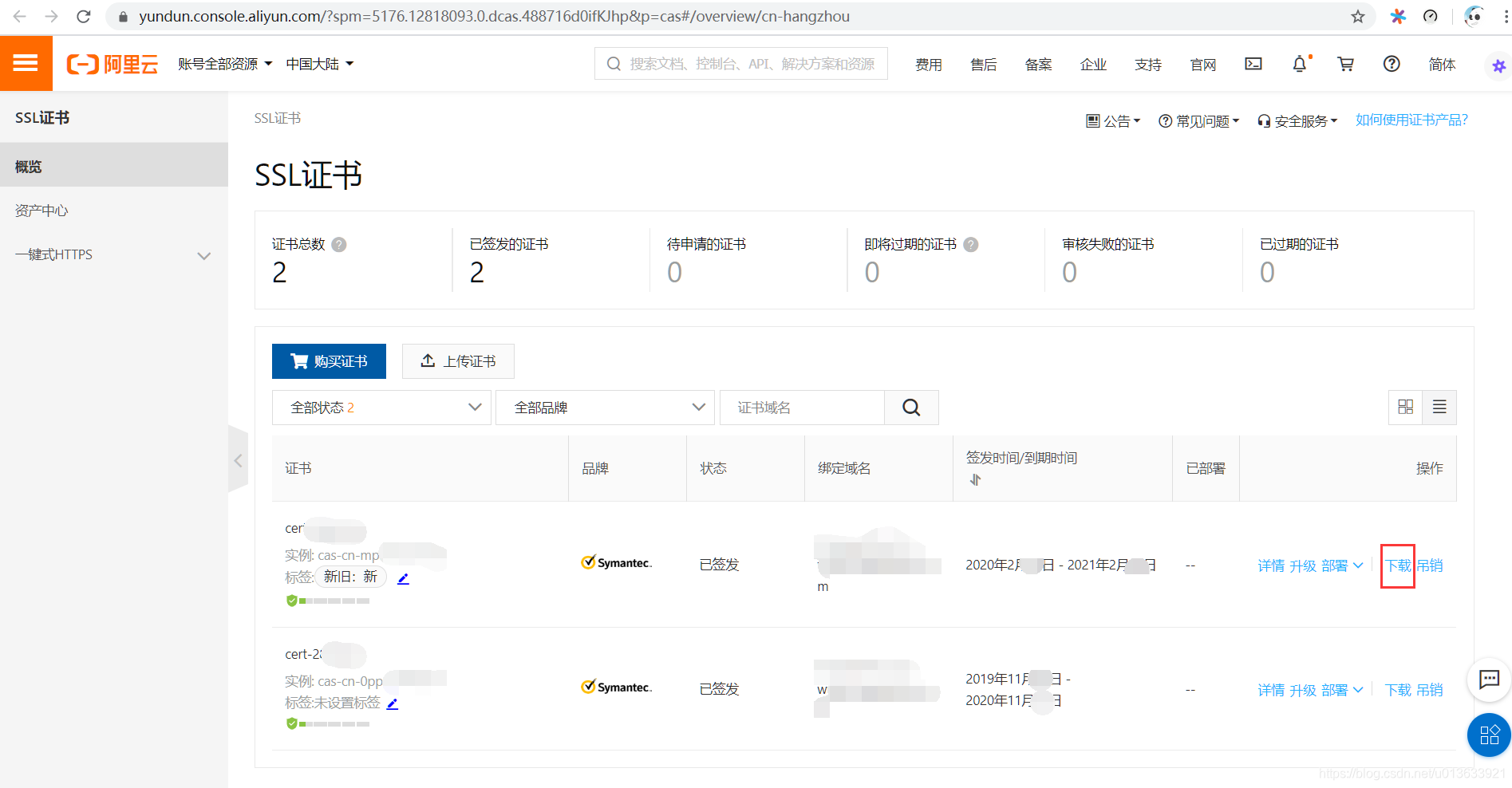The height and width of the screenshot is (788, 1512).
Task: Search certificates with magnifier button
Action: 911,408
